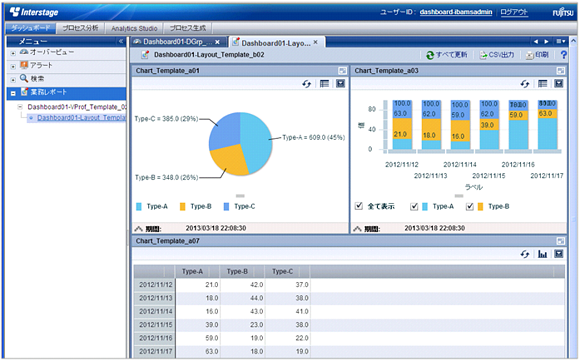Collapse the メニュー side panel
580x361 pixels.
(x=121, y=41)
